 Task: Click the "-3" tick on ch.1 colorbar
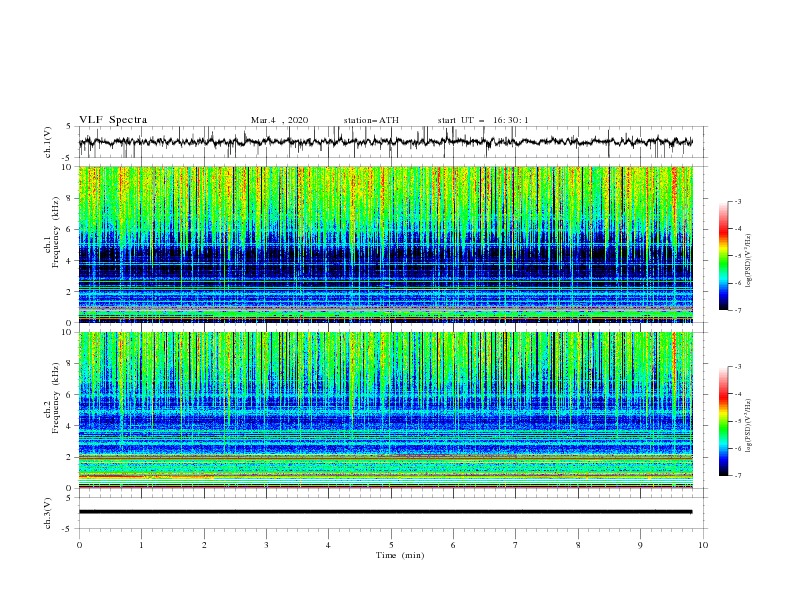coord(737,201)
